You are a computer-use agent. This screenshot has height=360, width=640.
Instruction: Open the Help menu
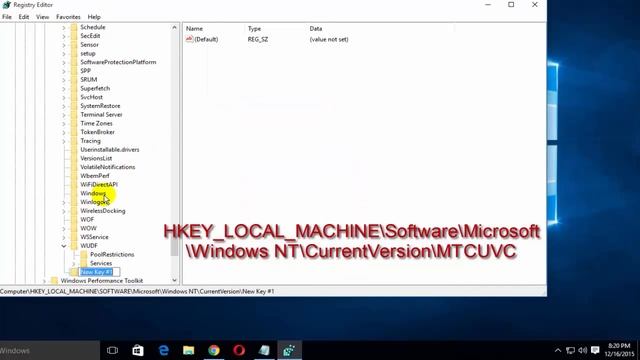click(94, 17)
